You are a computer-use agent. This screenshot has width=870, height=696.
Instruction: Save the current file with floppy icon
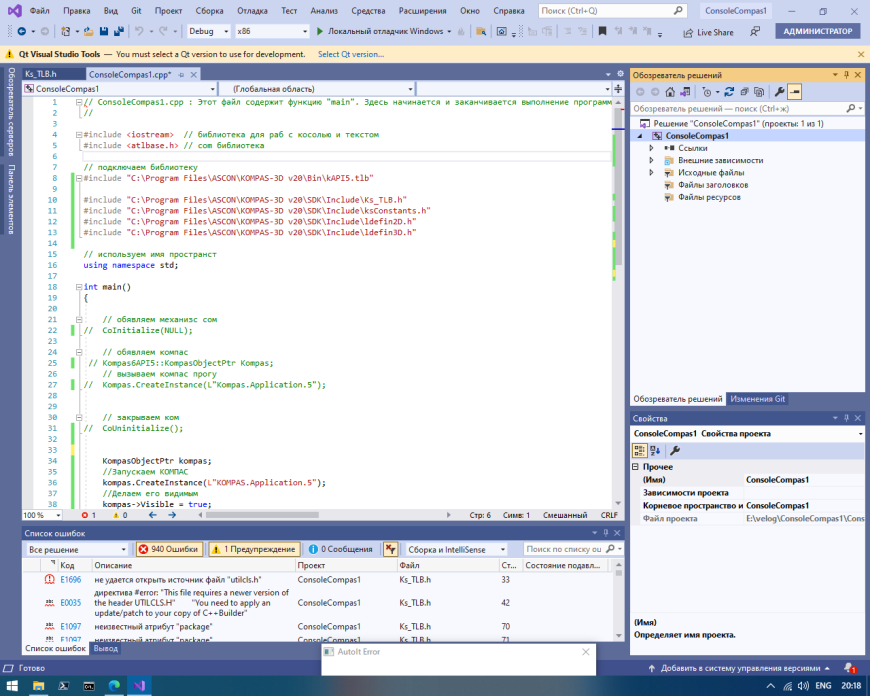pyautogui.click(x=104, y=32)
